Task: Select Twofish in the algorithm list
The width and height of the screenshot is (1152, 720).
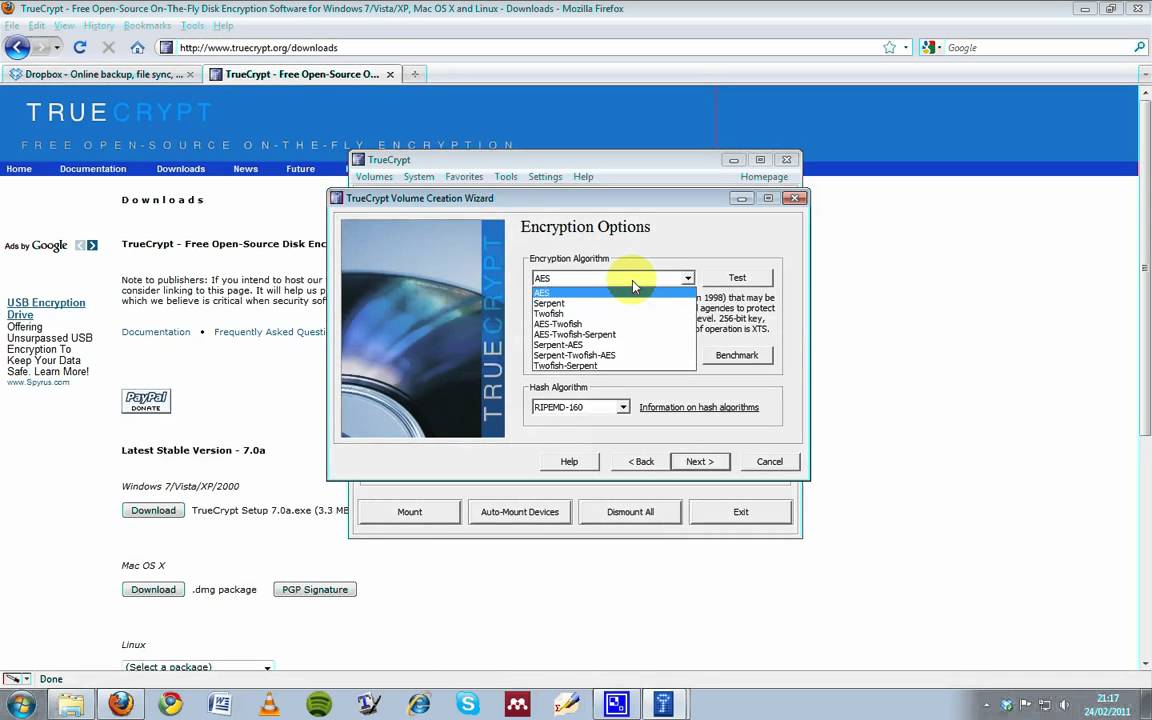Action: (614, 314)
